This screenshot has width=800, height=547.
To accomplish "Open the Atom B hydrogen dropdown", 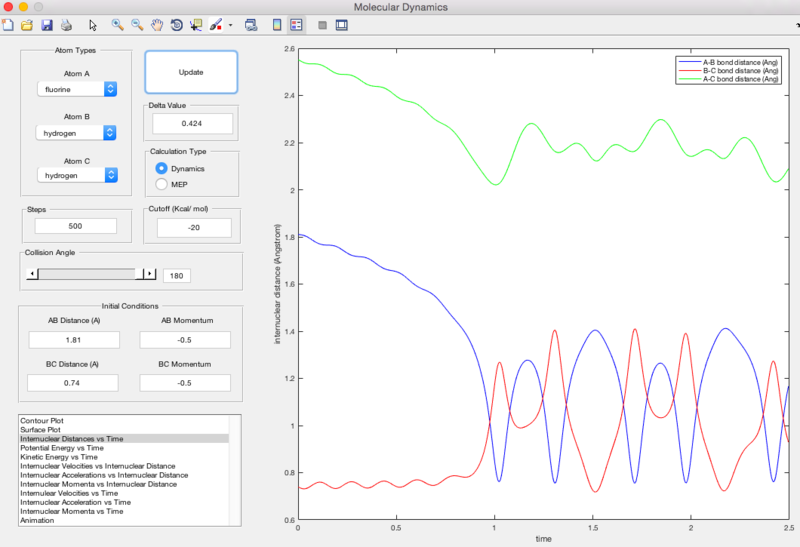I will (x=76, y=133).
